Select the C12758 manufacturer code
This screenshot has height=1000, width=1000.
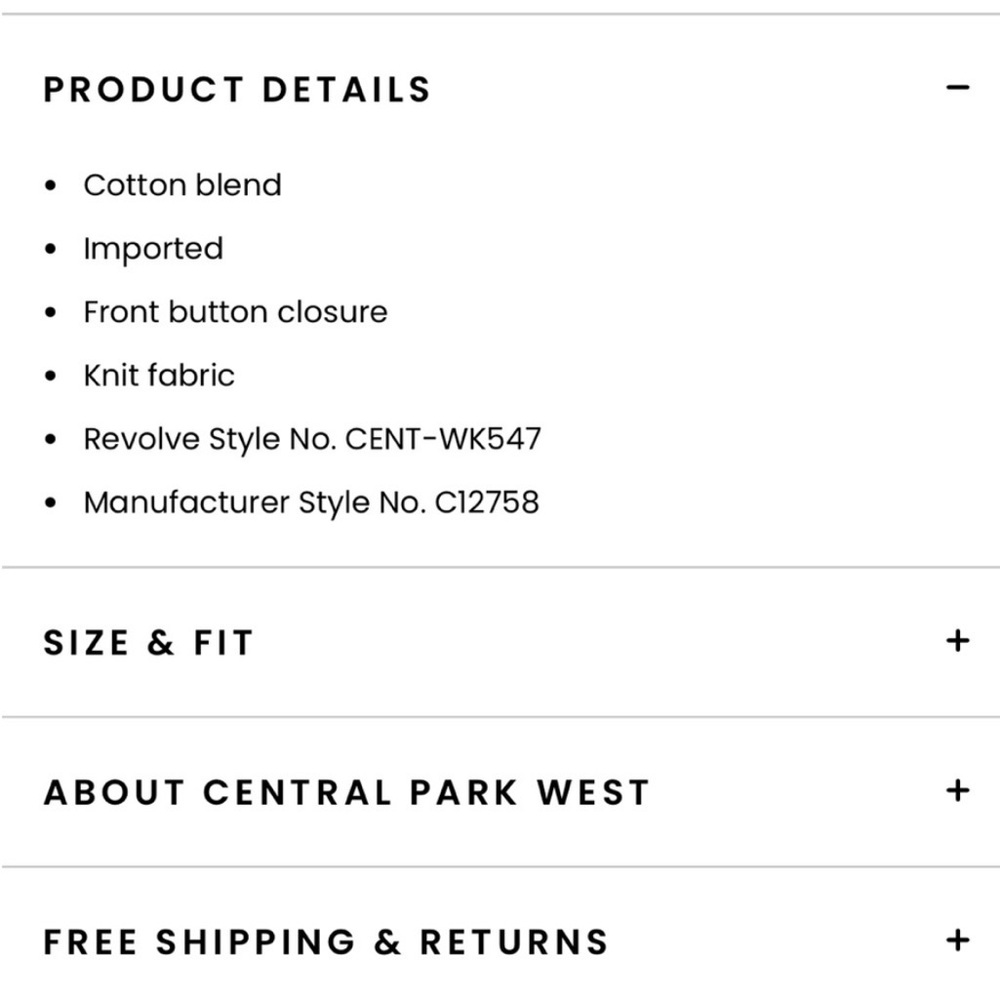[487, 502]
